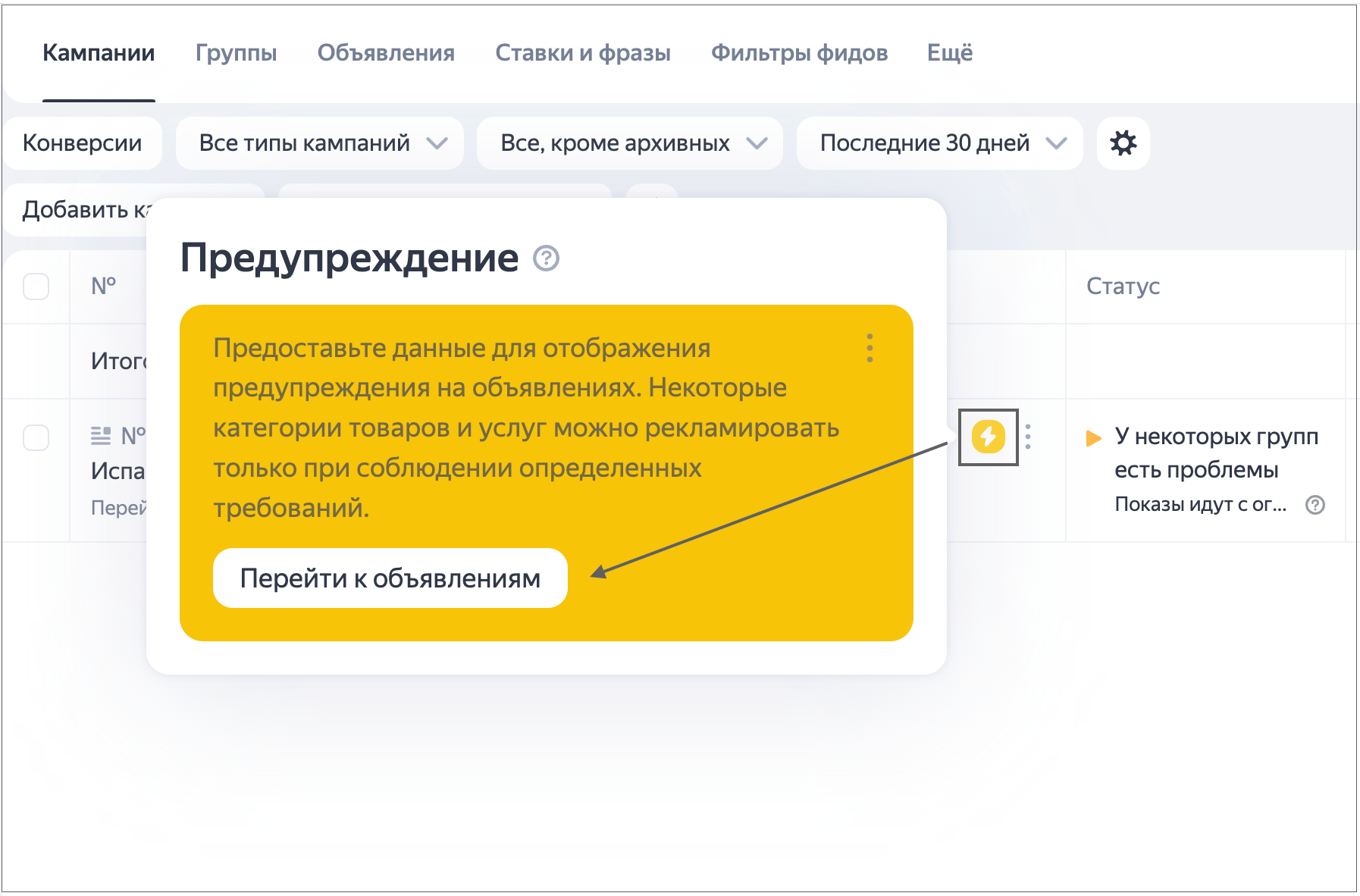The image size is (1360, 896).
Task: Open the Объявления tab
Action: [x=386, y=53]
